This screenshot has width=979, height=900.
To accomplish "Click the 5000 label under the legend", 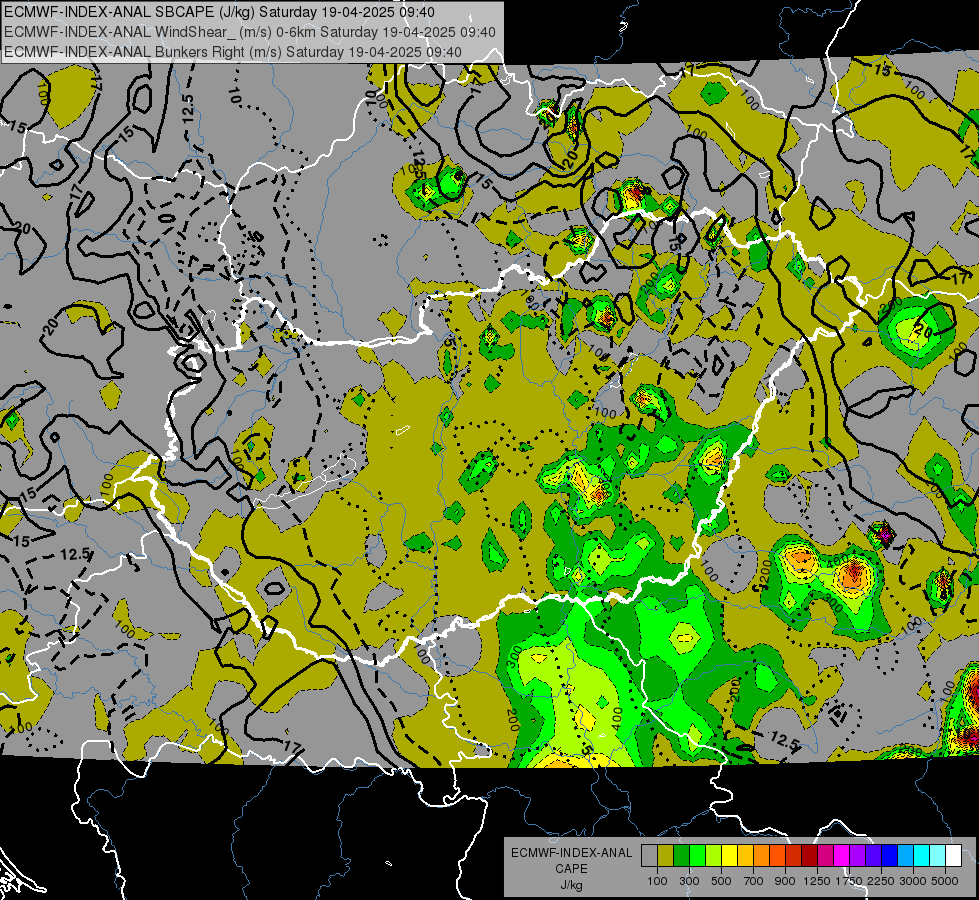I will tap(945, 881).
